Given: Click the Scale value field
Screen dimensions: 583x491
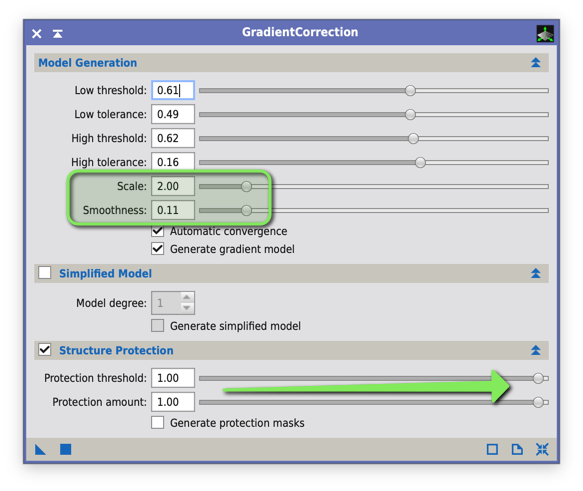Looking at the screenshot, I should point(173,186).
